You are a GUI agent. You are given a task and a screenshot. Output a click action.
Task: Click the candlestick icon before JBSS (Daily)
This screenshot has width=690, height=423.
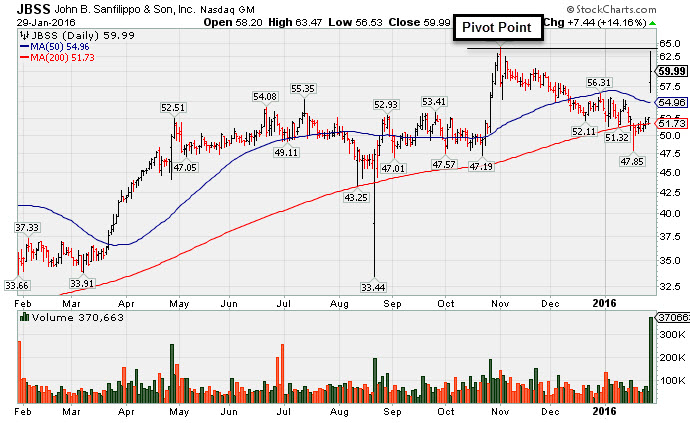click(25, 36)
